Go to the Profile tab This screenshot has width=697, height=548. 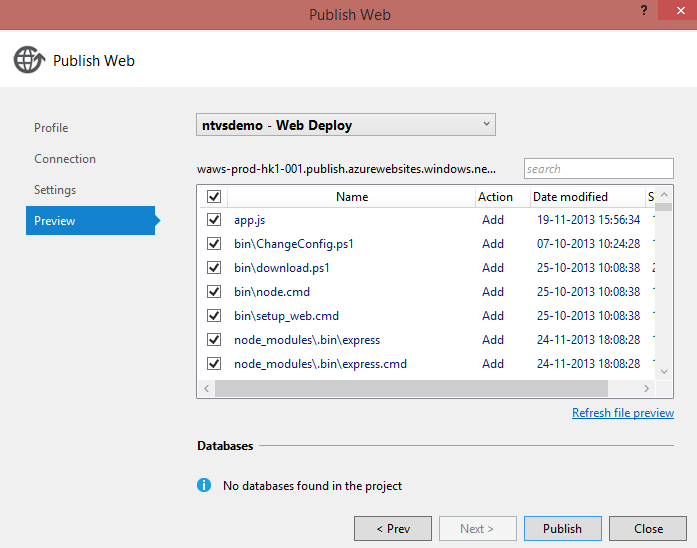(51, 128)
